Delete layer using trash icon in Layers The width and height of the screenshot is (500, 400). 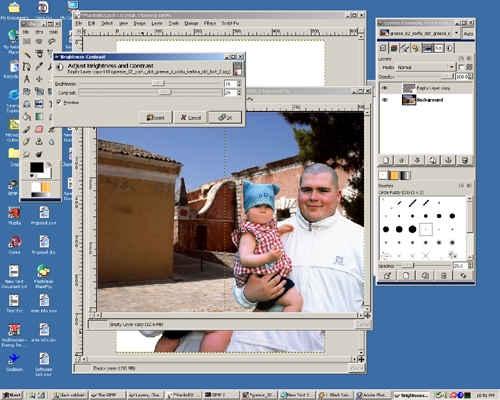point(465,160)
